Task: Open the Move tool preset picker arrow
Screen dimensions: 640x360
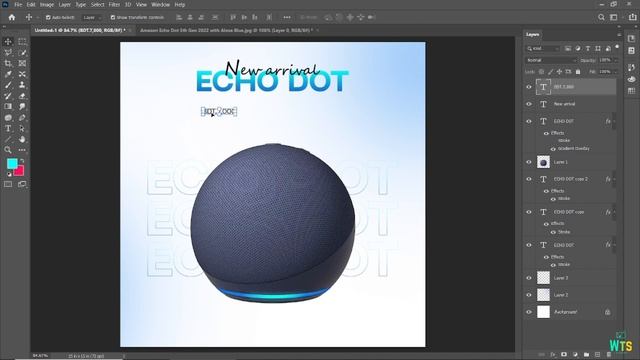Action: [x=38, y=18]
